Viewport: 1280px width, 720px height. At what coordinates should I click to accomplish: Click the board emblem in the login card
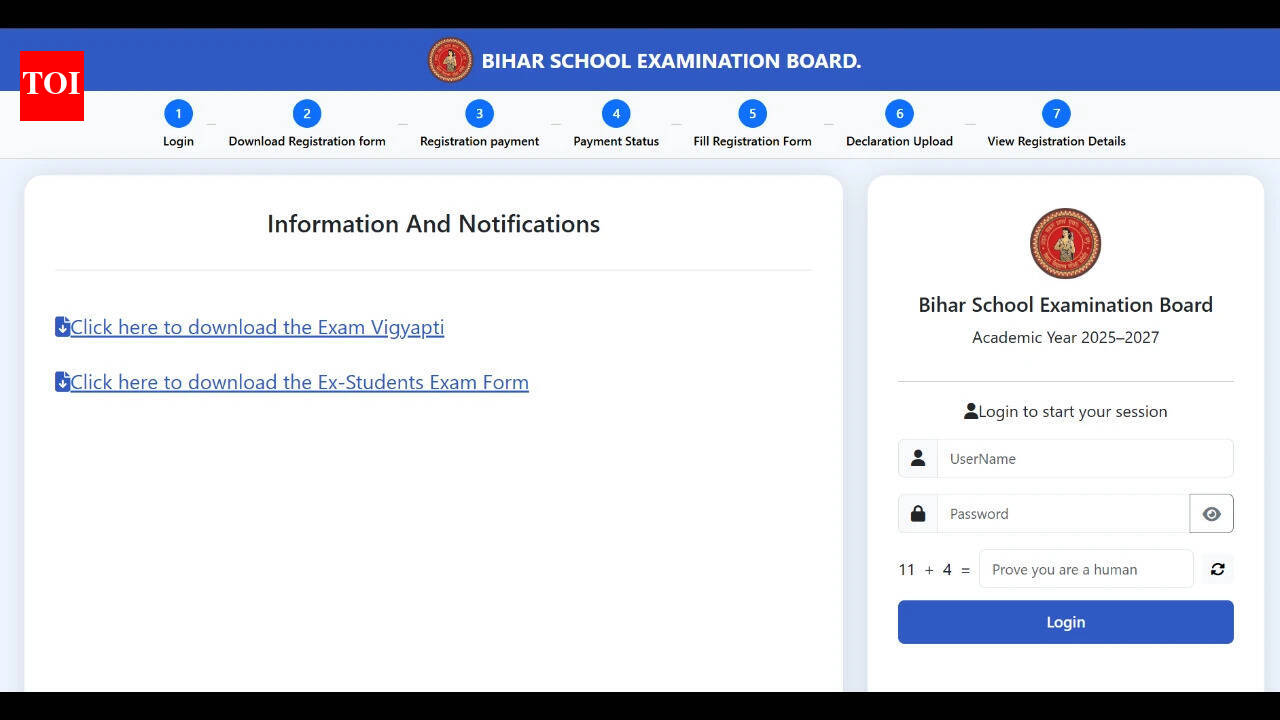tap(1065, 243)
